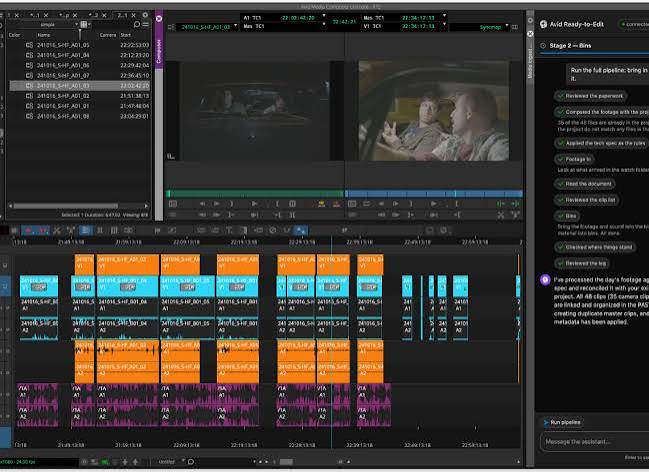Image resolution: width=649 pixels, height=472 pixels.
Task: Open the 'Read the document' step
Action: pos(585,184)
